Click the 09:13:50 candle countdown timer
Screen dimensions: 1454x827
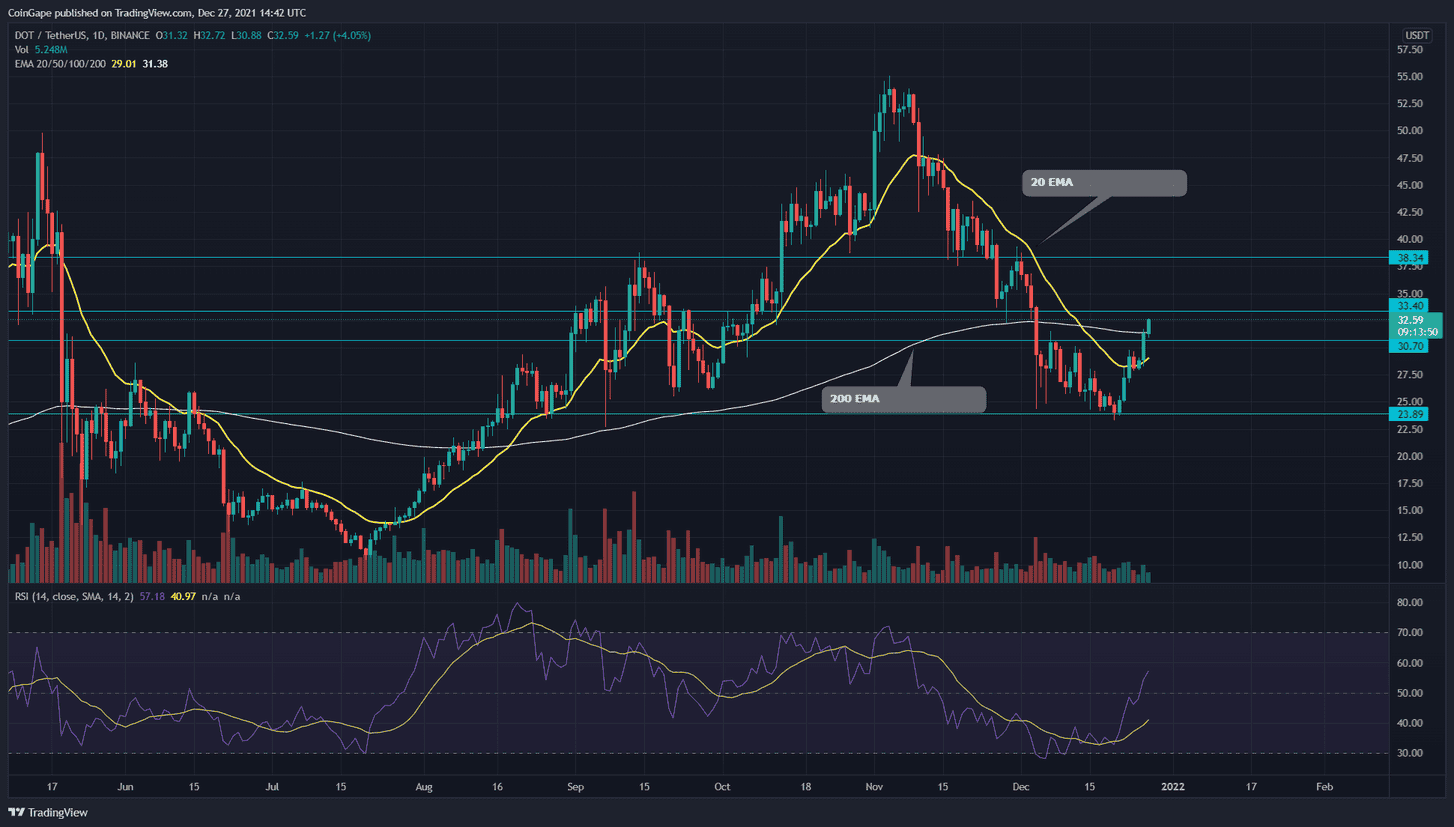[1416, 332]
